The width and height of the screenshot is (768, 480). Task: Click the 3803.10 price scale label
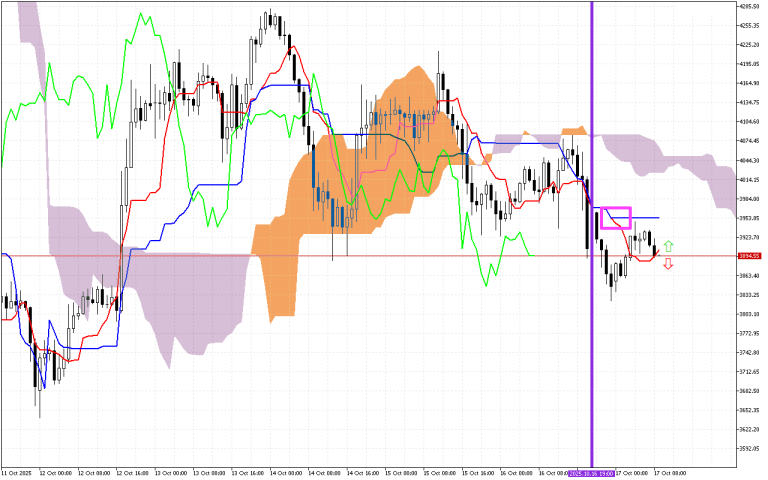pyautogui.click(x=749, y=314)
